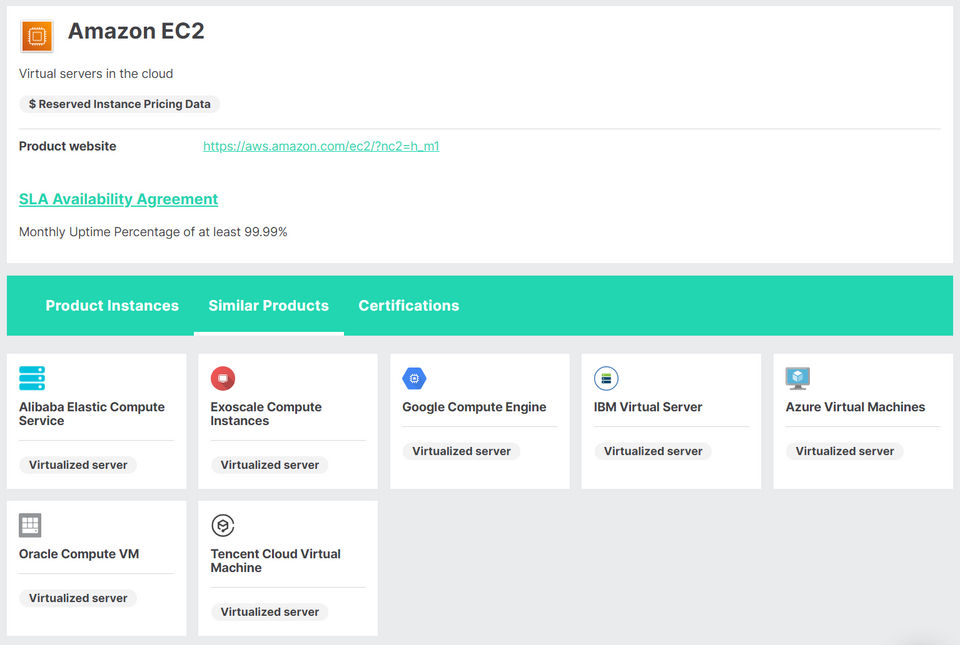Click Virtualized server tag under Azure Virtual Machines

(x=844, y=451)
